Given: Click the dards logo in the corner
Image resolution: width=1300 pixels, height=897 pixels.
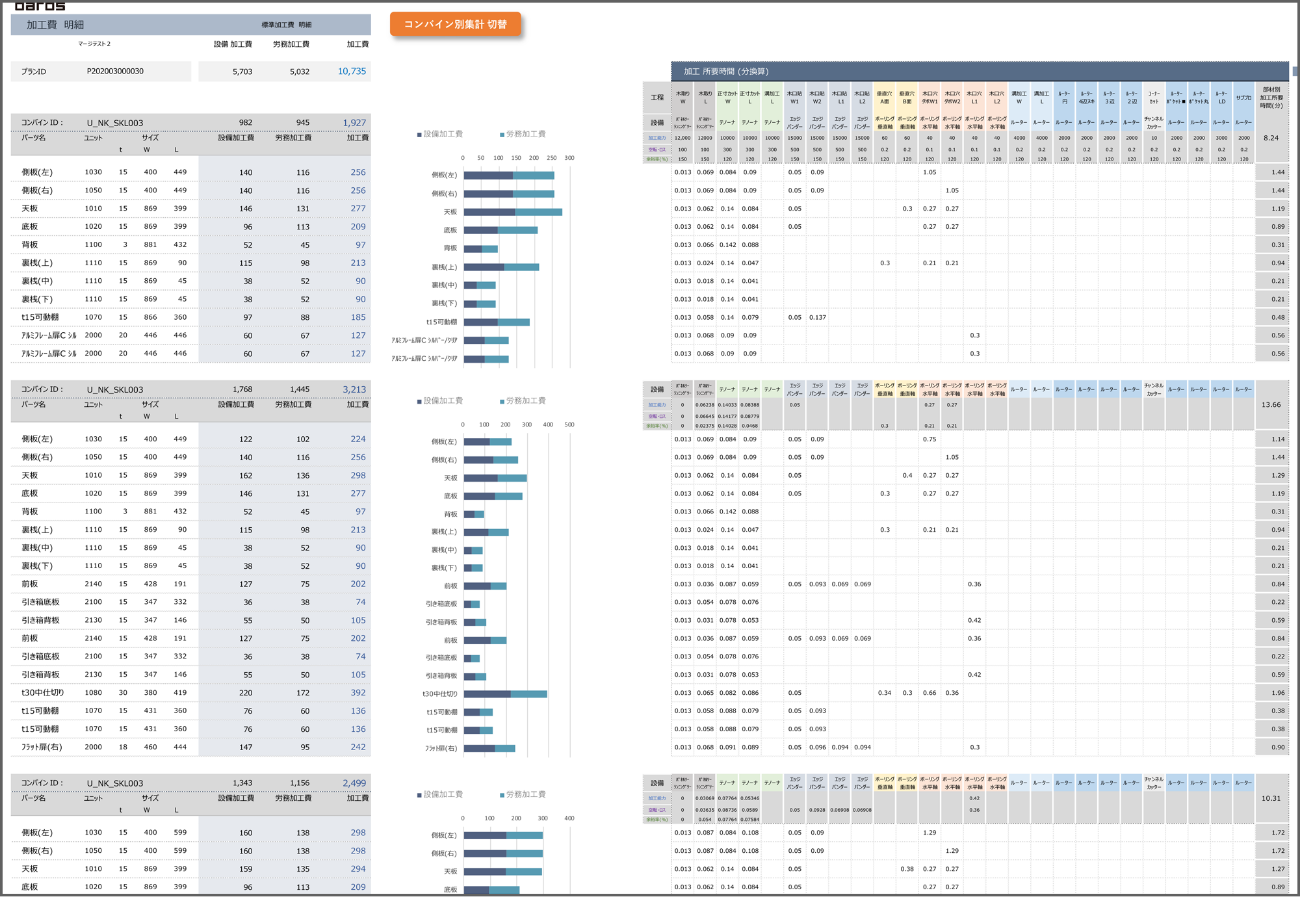Looking at the screenshot, I should point(41,5).
